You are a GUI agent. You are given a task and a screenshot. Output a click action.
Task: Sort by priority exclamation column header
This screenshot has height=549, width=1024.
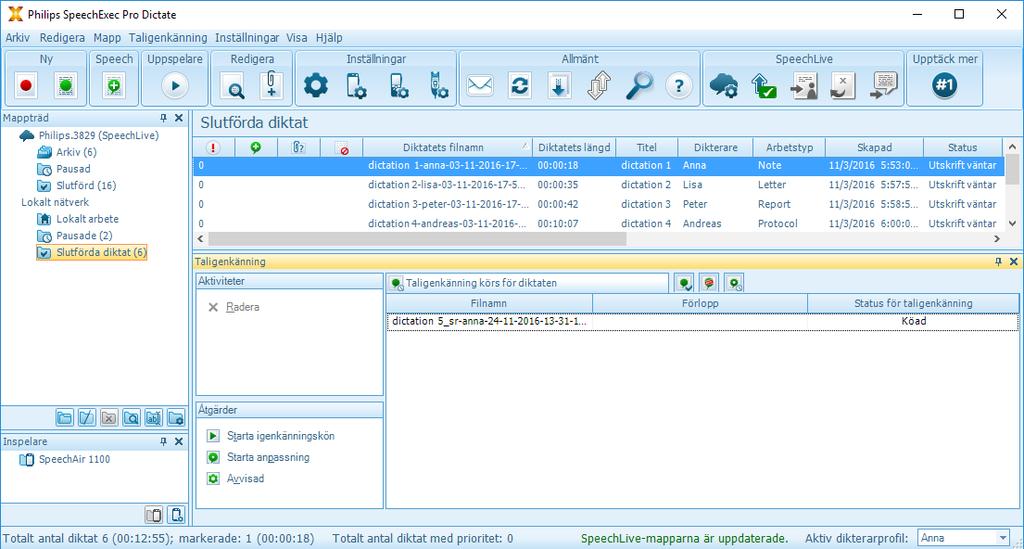213,148
